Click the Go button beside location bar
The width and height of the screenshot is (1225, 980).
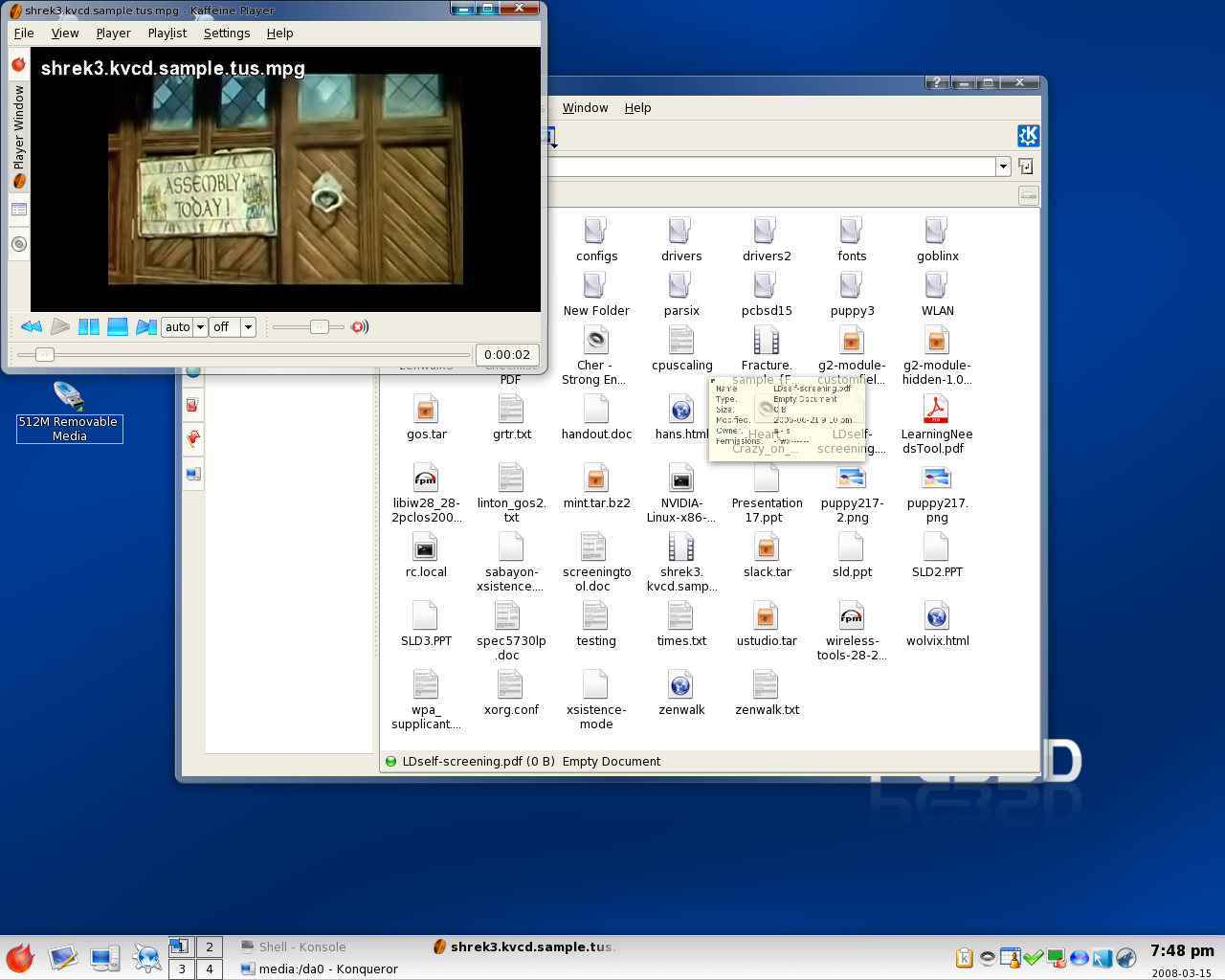coord(1026,167)
